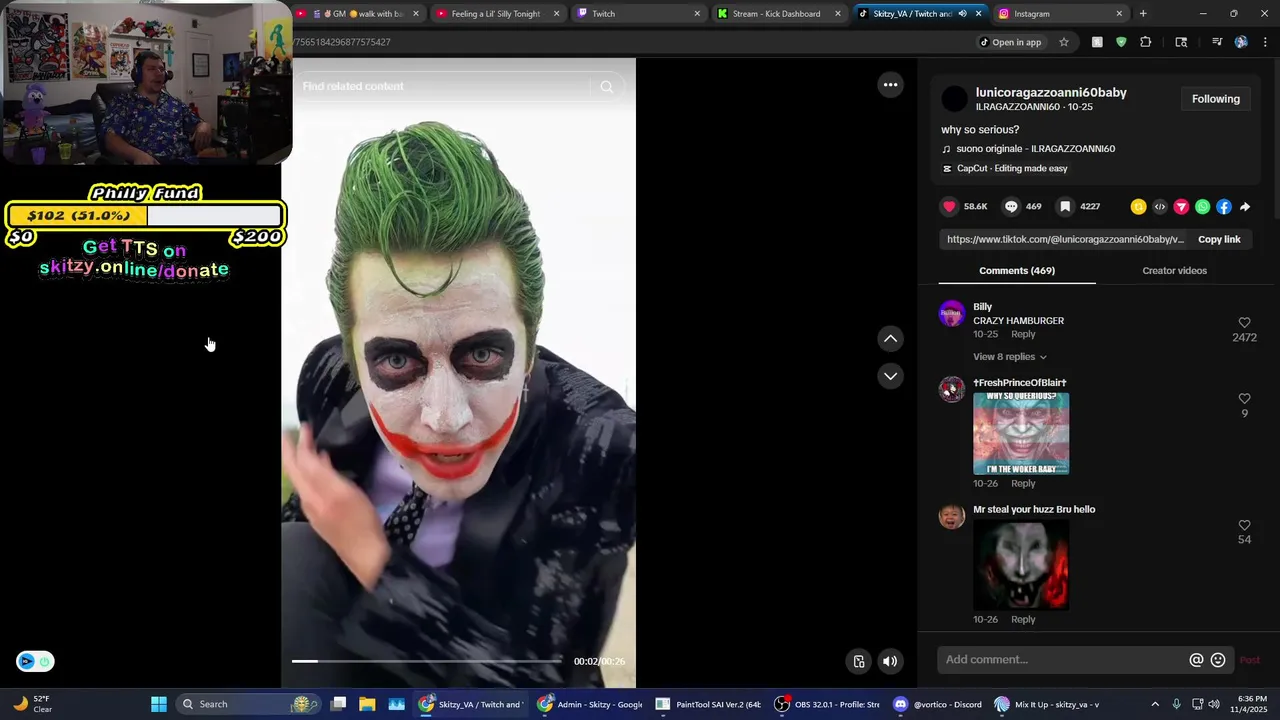Open the Chrome profile avatar
The image size is (1280, 720).
(x=1241, y=42)
